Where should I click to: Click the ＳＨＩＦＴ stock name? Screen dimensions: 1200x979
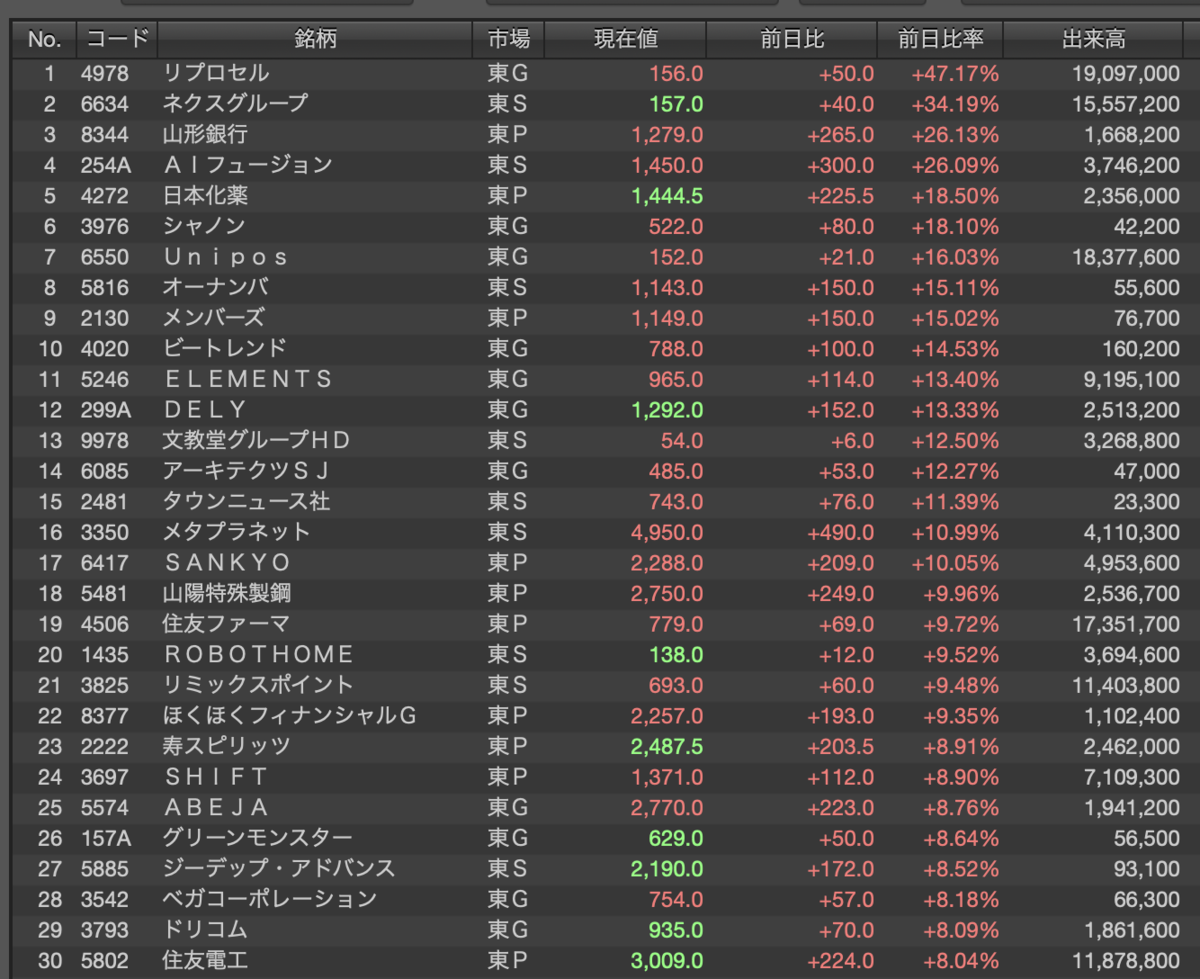pyautogui.click(x=215, y=777)
